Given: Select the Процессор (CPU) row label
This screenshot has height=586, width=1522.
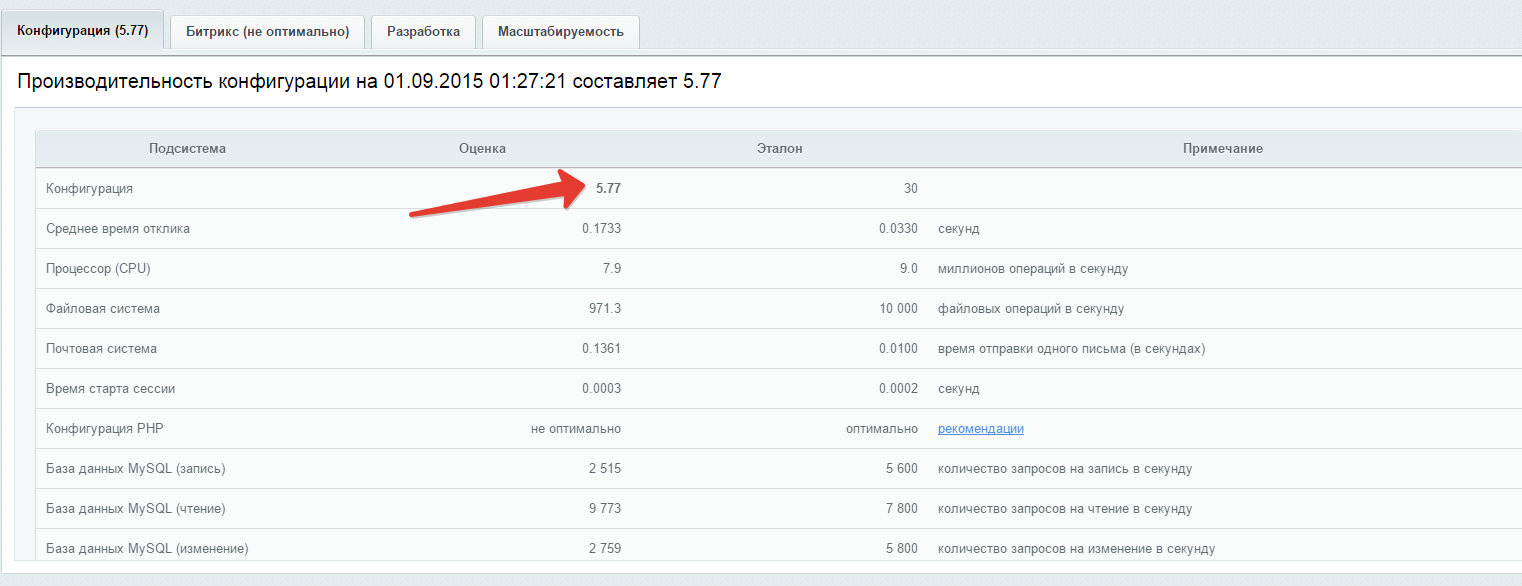Looking at the screenshot, I should [x=98, y=268].
